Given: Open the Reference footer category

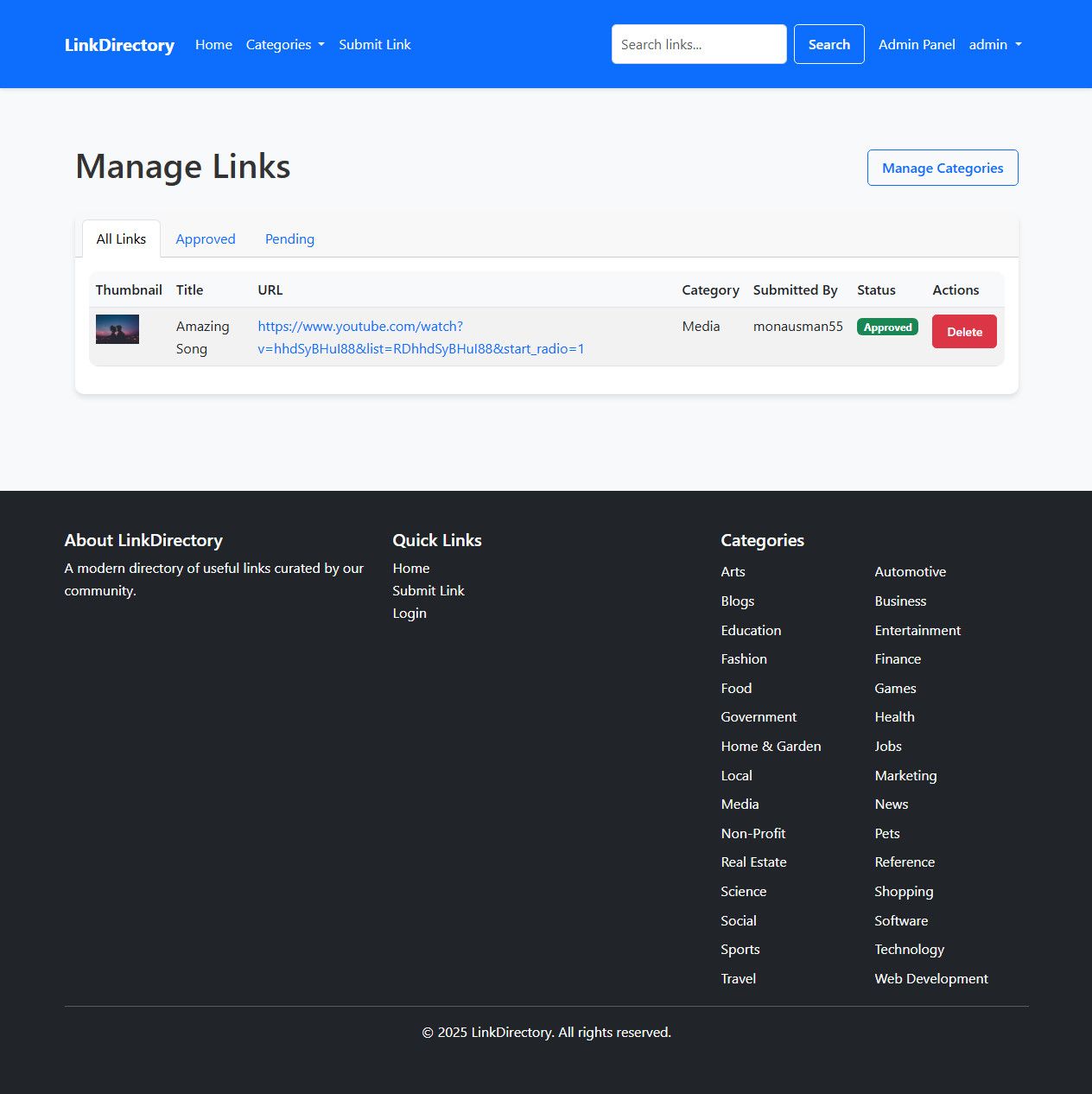Looking at the screenshot, I should click(x=905, y=862).
